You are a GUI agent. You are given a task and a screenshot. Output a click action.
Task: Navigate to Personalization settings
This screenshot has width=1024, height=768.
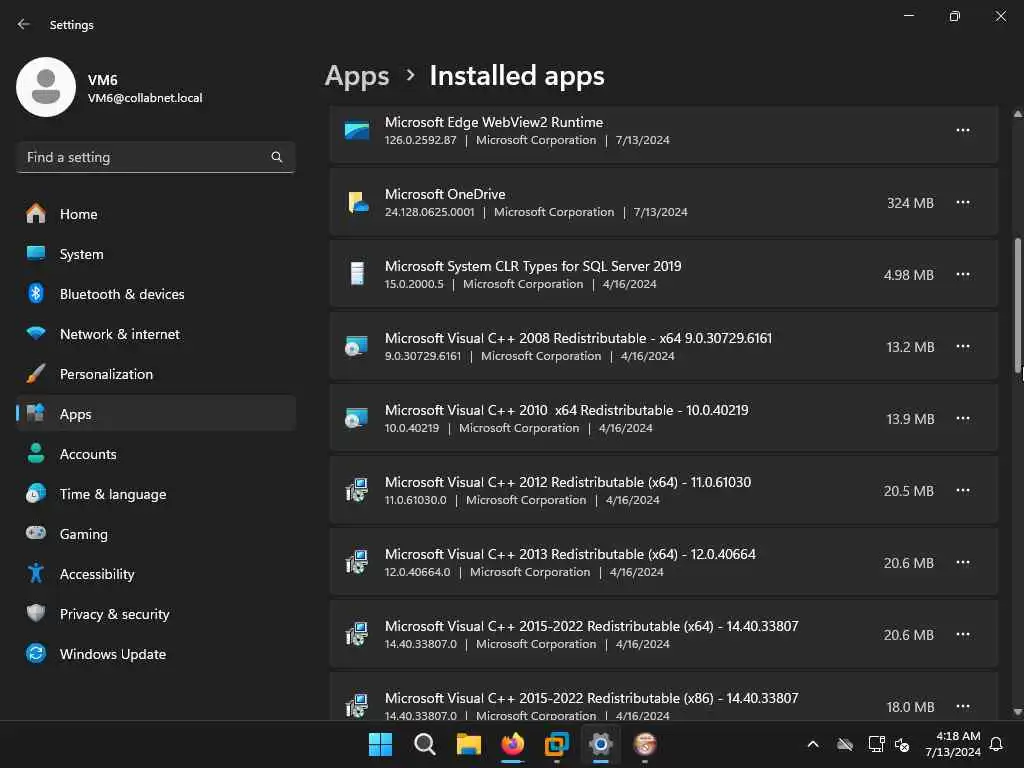[106, 374]
